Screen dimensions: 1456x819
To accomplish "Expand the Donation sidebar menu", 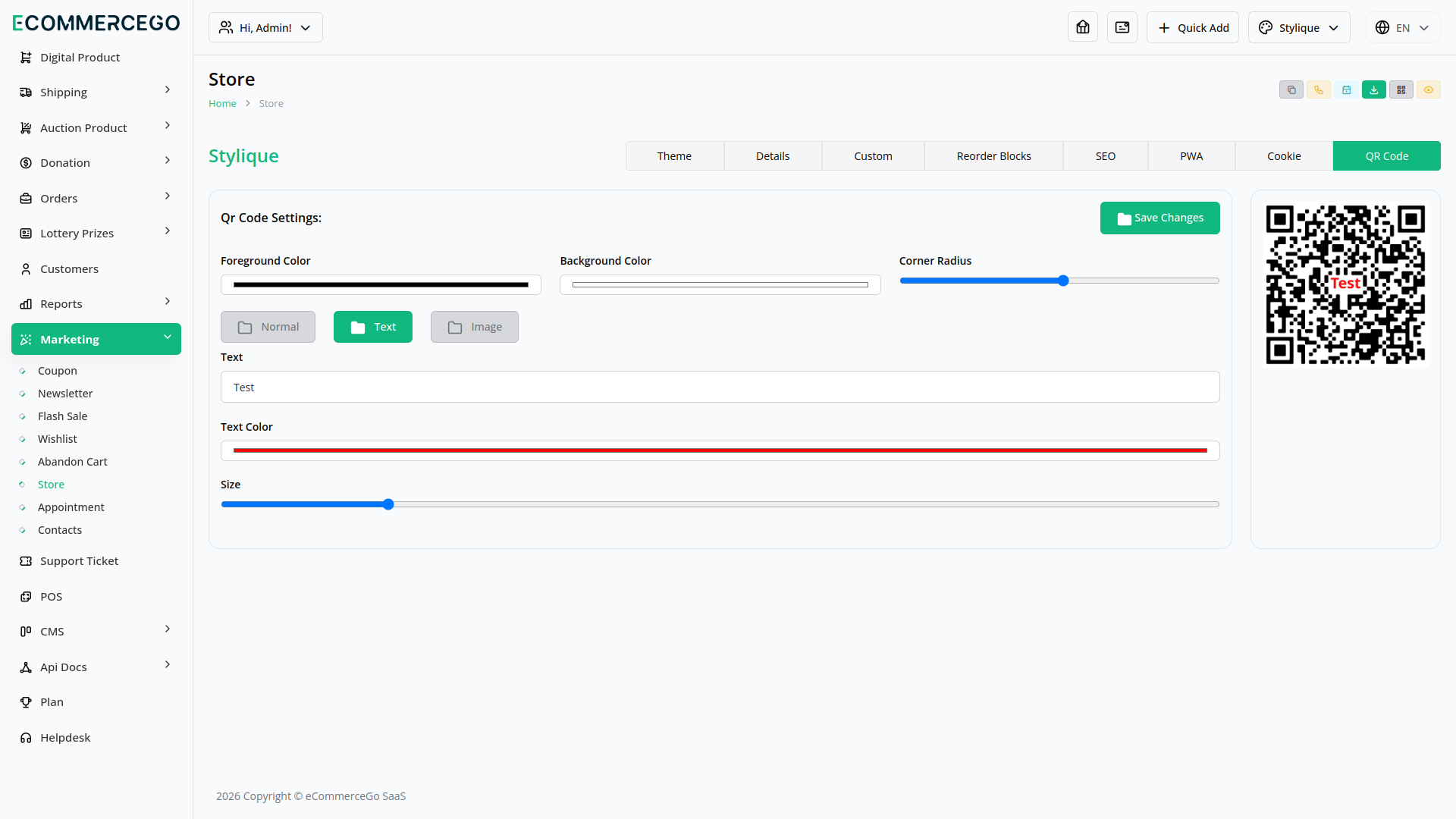I will (96, 163).
